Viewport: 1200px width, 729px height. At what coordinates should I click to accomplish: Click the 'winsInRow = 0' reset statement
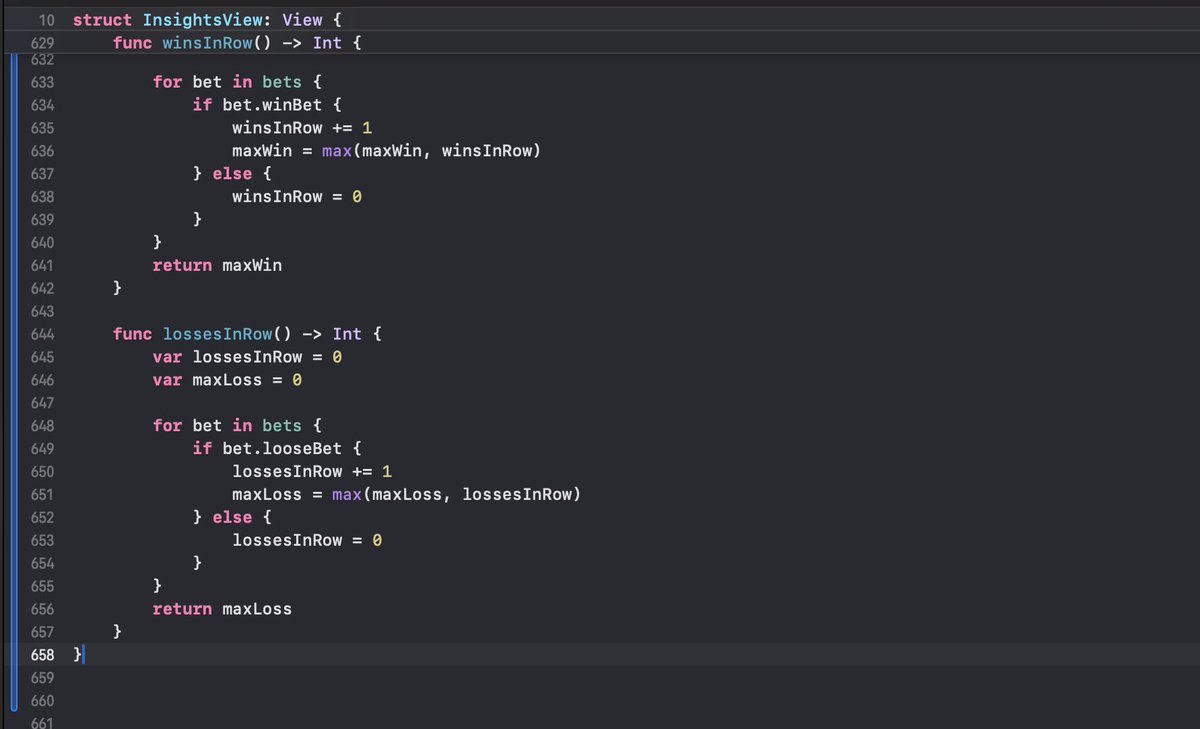click(297, 197)
